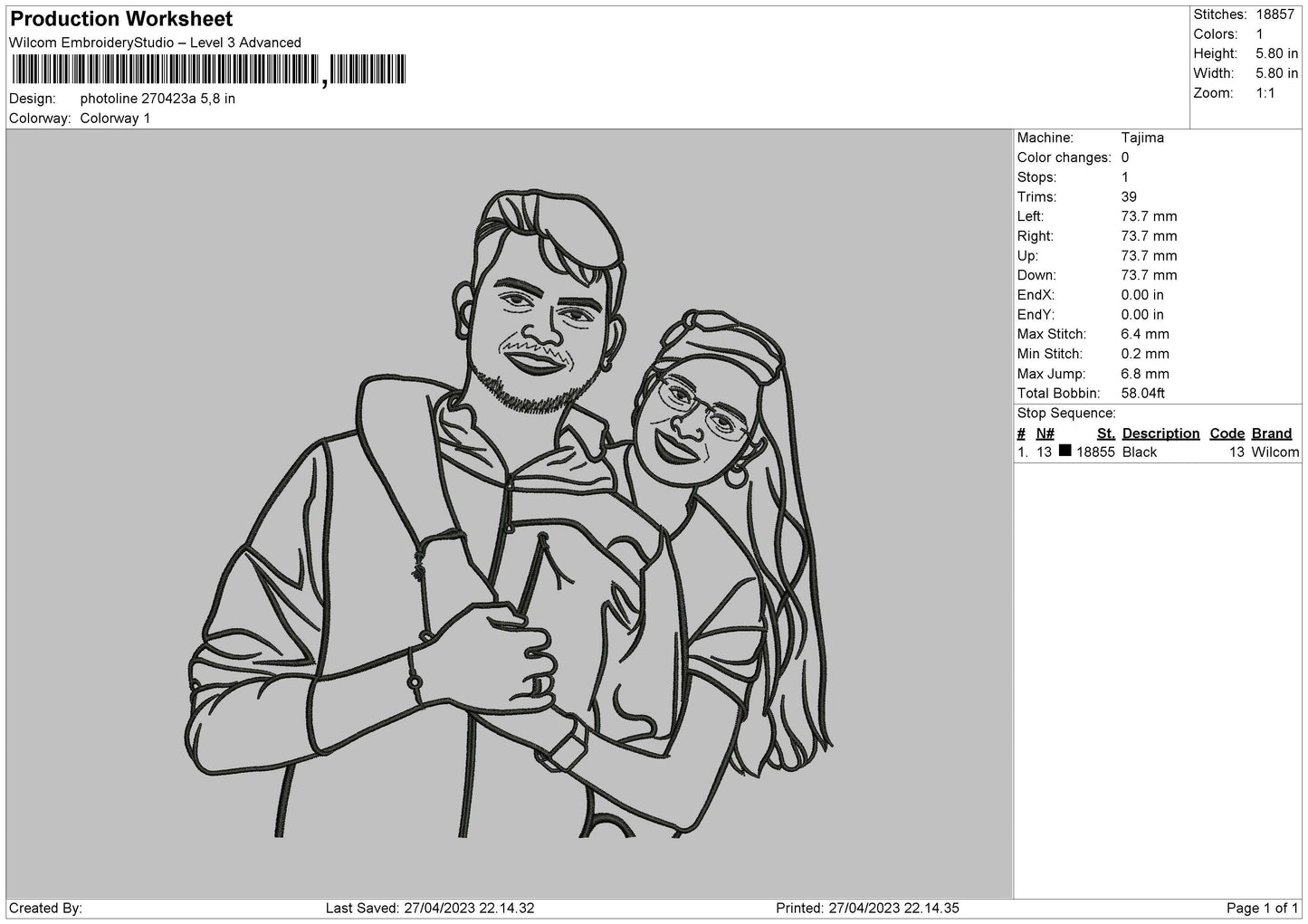Click the Last Saved timestamp
The image size is (1308, 924).
pos(430,908)
